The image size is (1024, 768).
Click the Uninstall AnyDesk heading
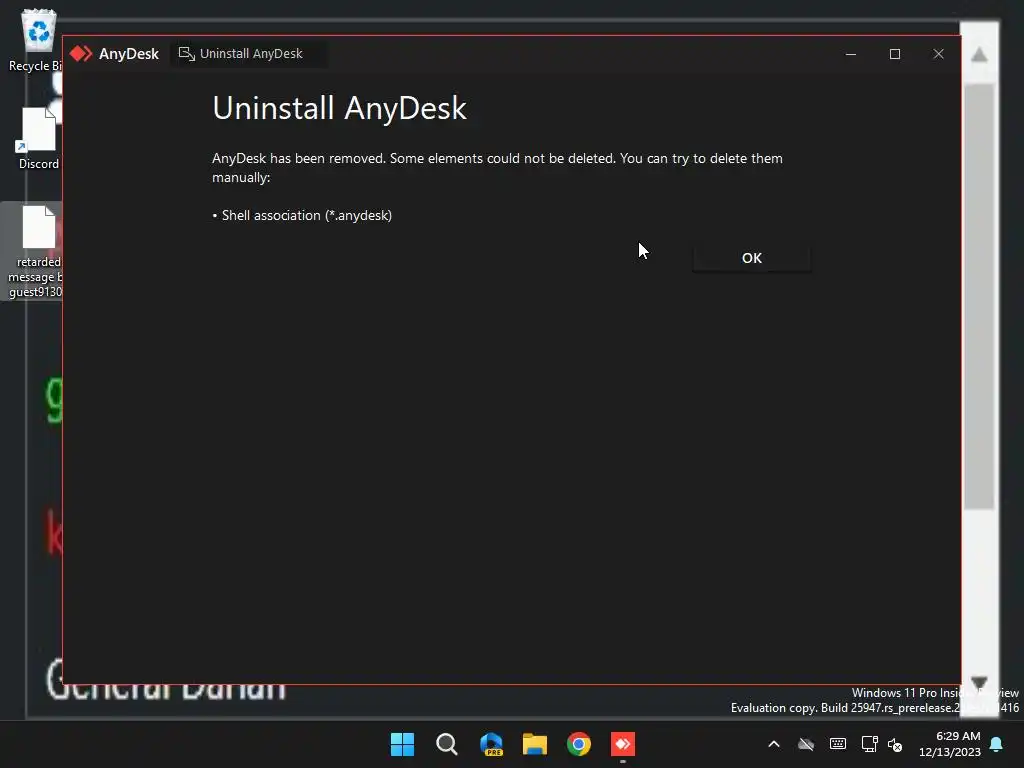tap(340, 108)
